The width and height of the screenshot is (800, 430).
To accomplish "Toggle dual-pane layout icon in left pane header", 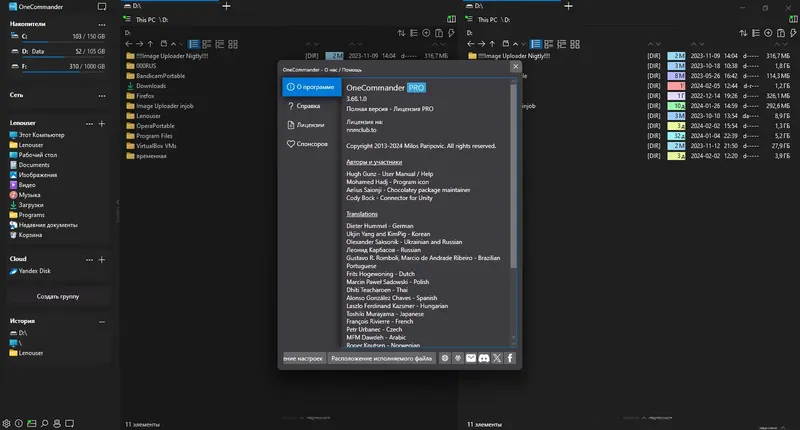I will click(x=452, y=19).
